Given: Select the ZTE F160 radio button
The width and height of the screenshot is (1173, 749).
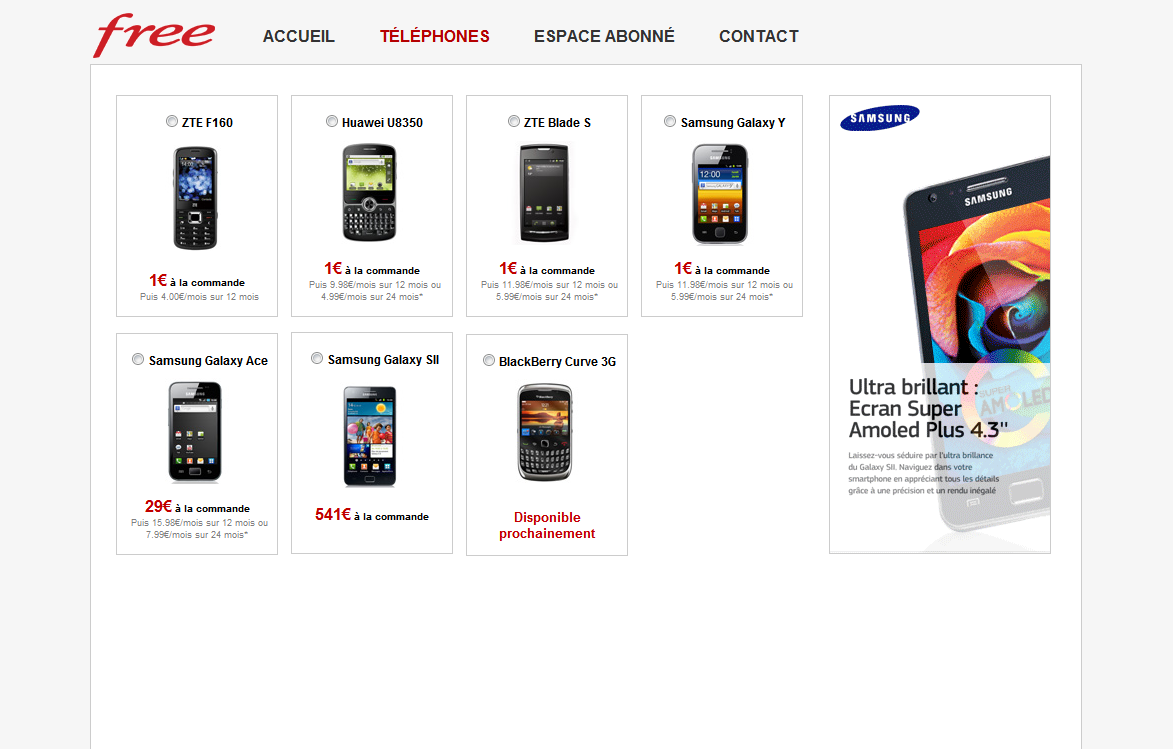Looking at the screenshot, I should pyautogui.click(x=172, y=121).
